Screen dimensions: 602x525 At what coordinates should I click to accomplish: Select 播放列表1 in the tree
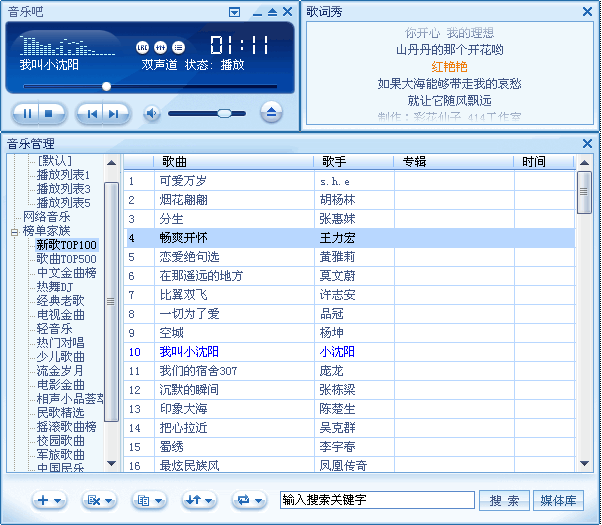point(63,175)
